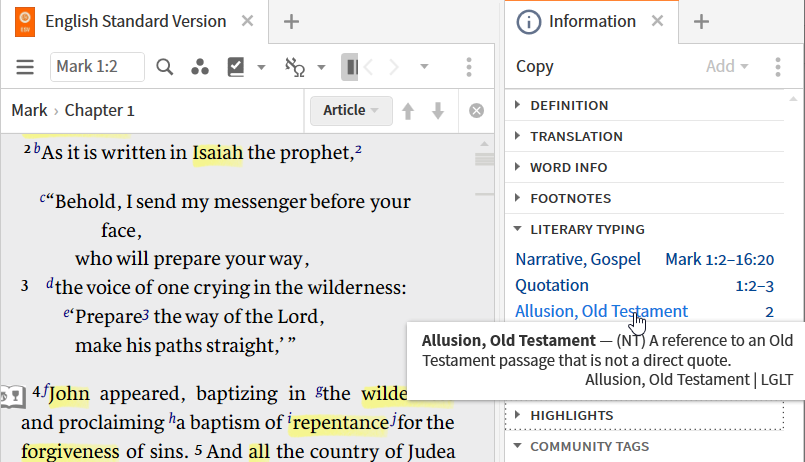Click the highlighted word John
805x462 pixels.
[x=69, y=394]
